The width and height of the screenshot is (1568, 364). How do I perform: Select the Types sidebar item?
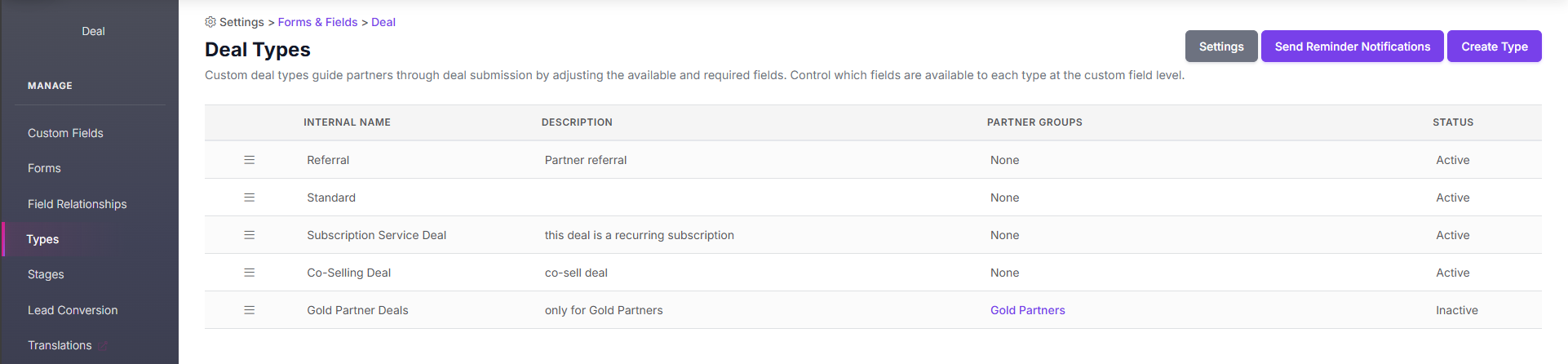42,239
